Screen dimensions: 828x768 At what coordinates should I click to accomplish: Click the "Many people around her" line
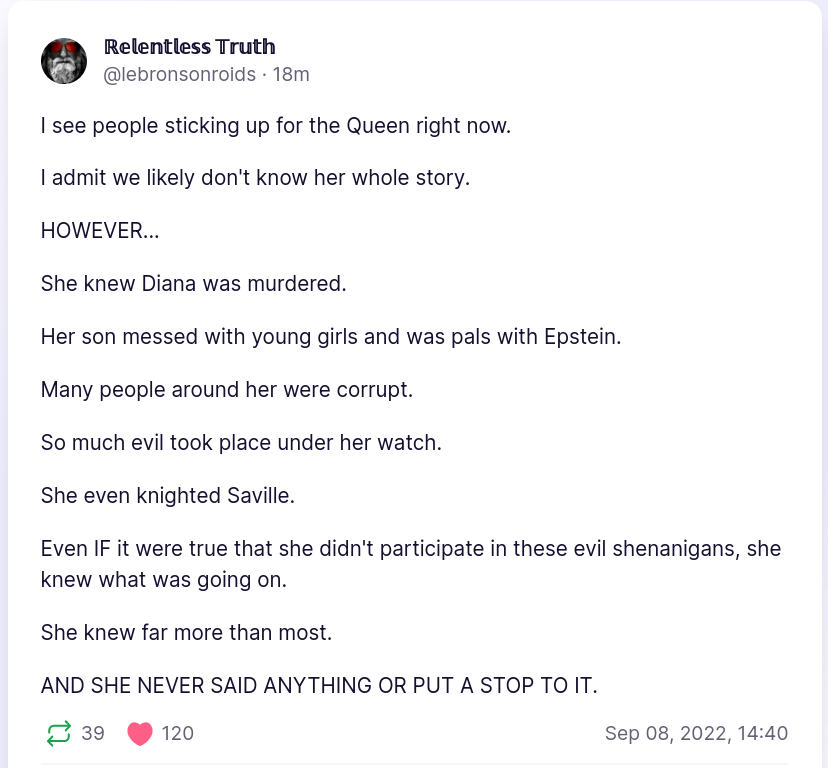coord(226,389)
